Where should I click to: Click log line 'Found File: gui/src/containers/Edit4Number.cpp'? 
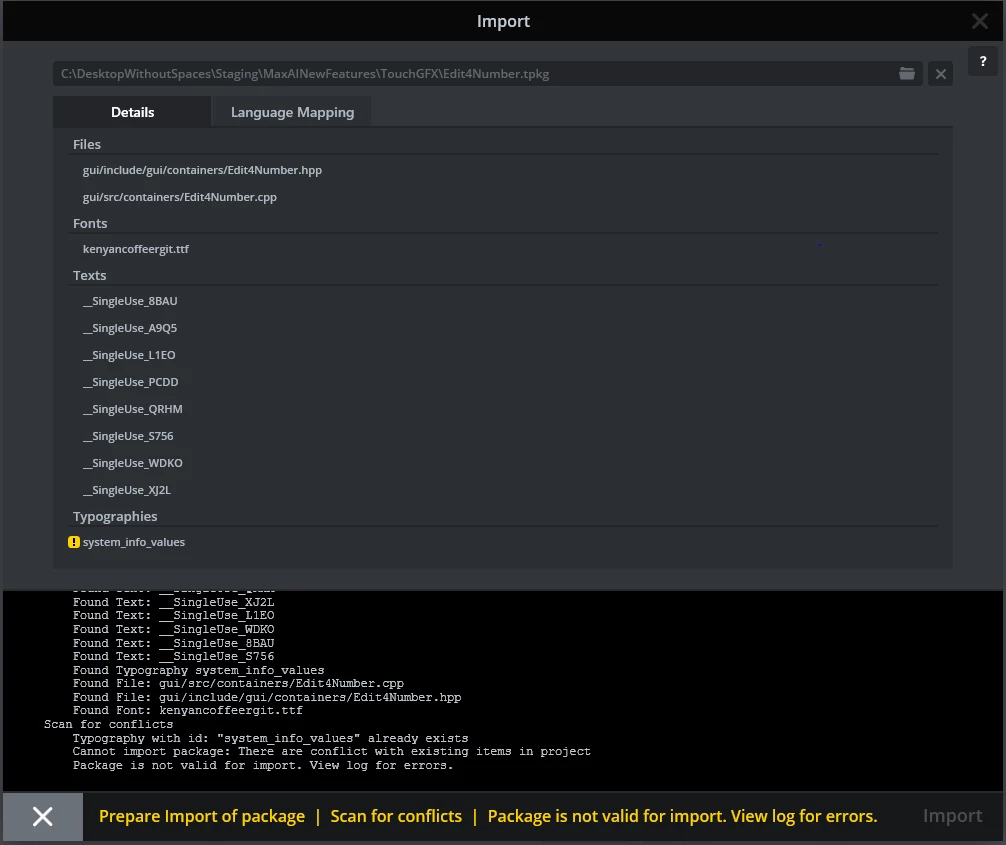[x=238, y=683]
